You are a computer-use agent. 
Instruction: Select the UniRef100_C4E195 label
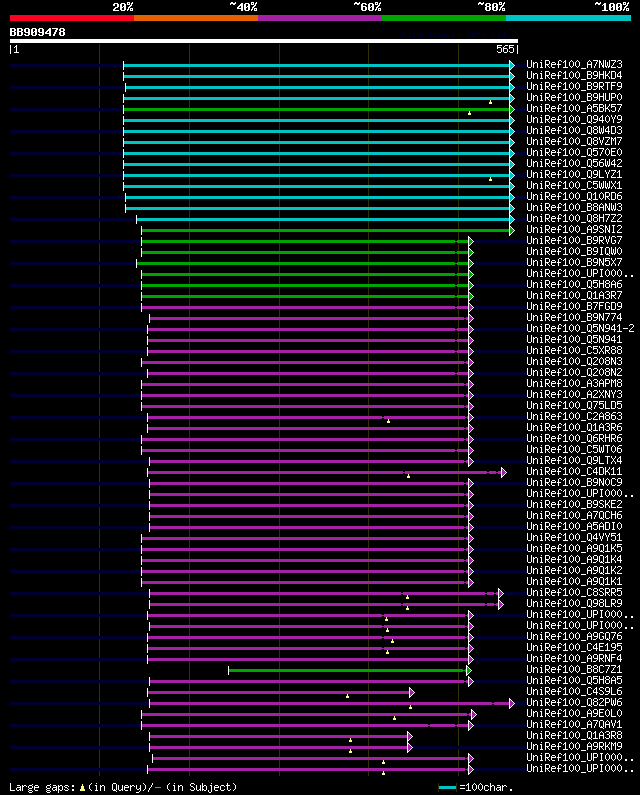(x=574, y=647)
